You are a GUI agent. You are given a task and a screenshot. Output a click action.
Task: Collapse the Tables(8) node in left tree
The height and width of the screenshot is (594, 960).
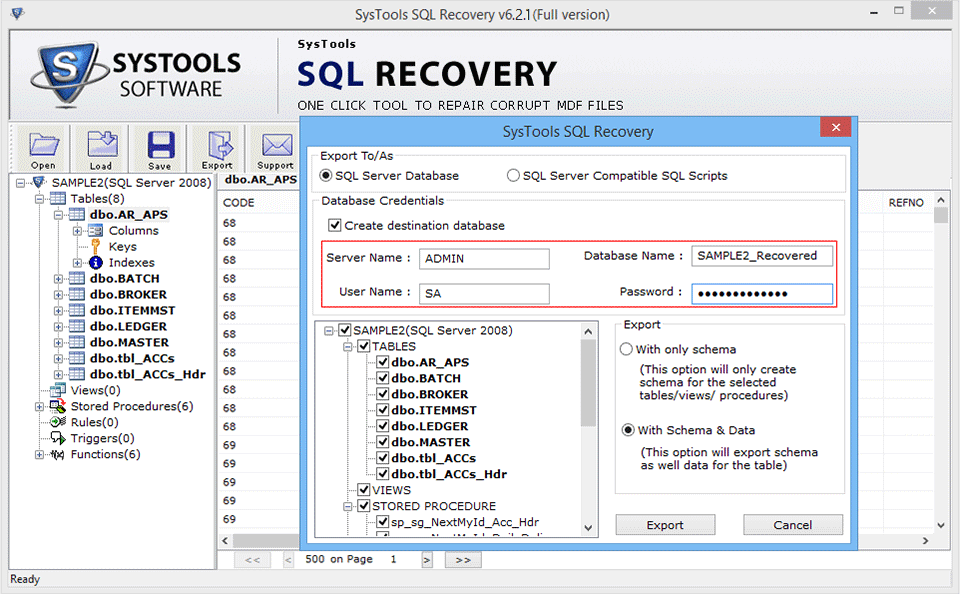(x=39, y=198)
